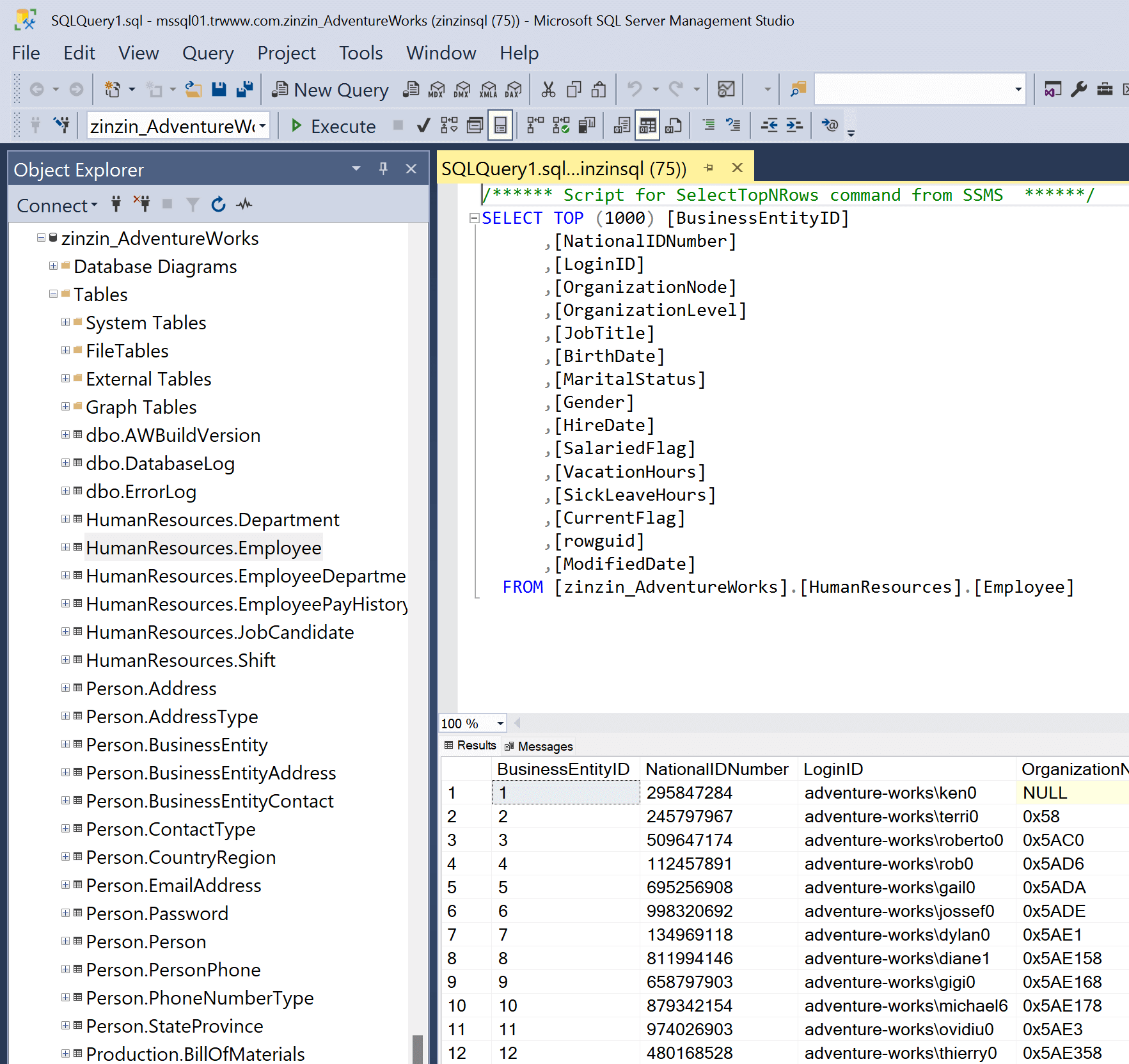Switch to the Results tab
The width and height of the screenshot is (1129, 1064).
point(470,746)
